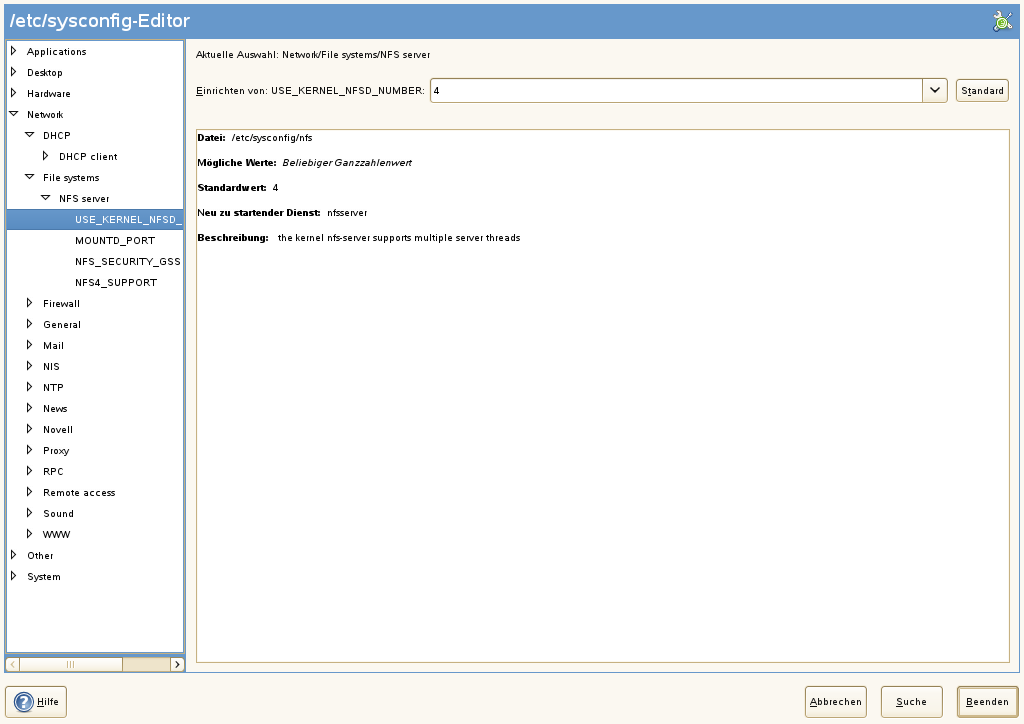Screen dimensions: 1024x724
Task: Click the Beenden button
Action: coord(987,702)
